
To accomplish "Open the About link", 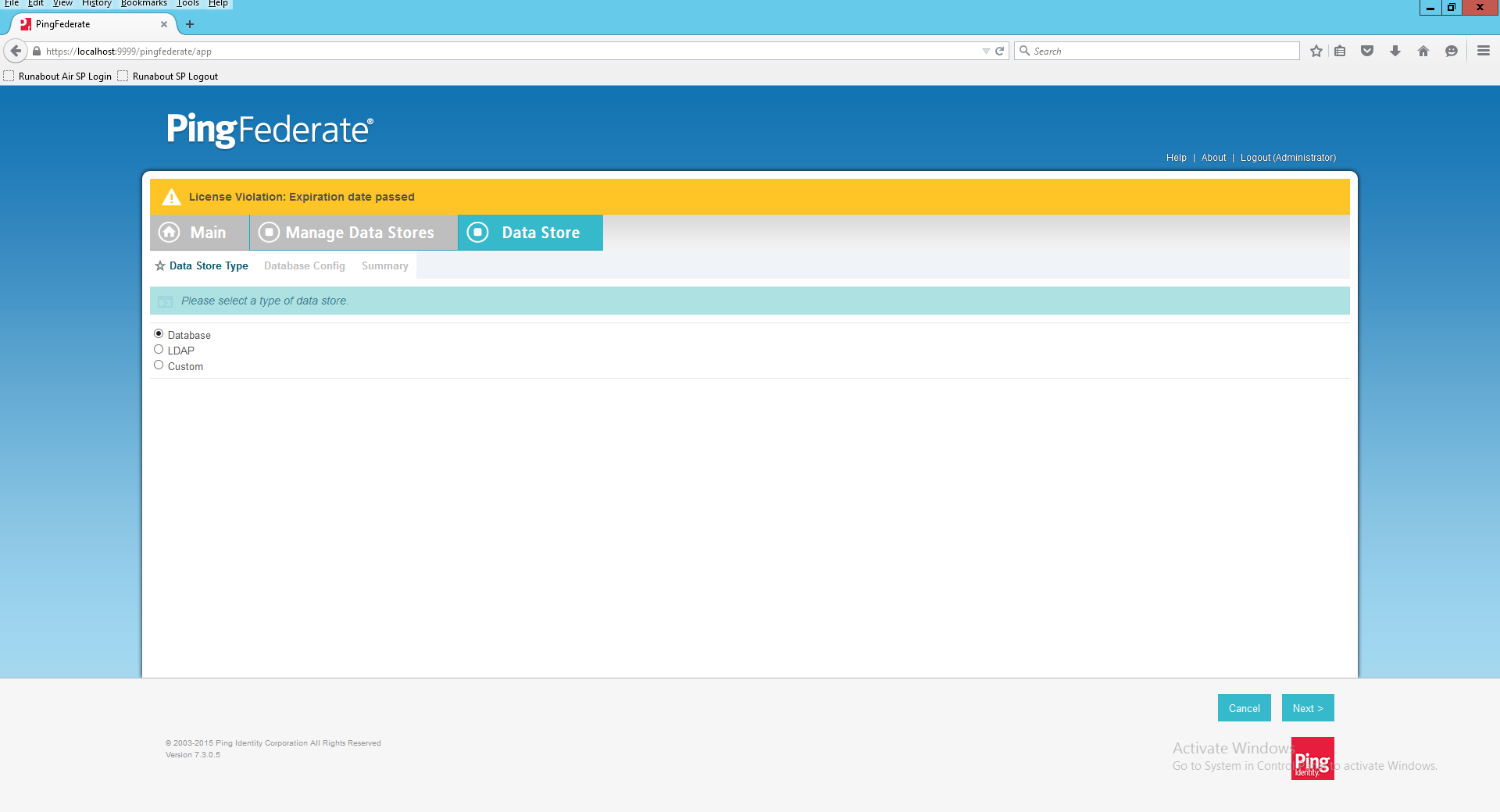I will click(x=1214, y=158).
